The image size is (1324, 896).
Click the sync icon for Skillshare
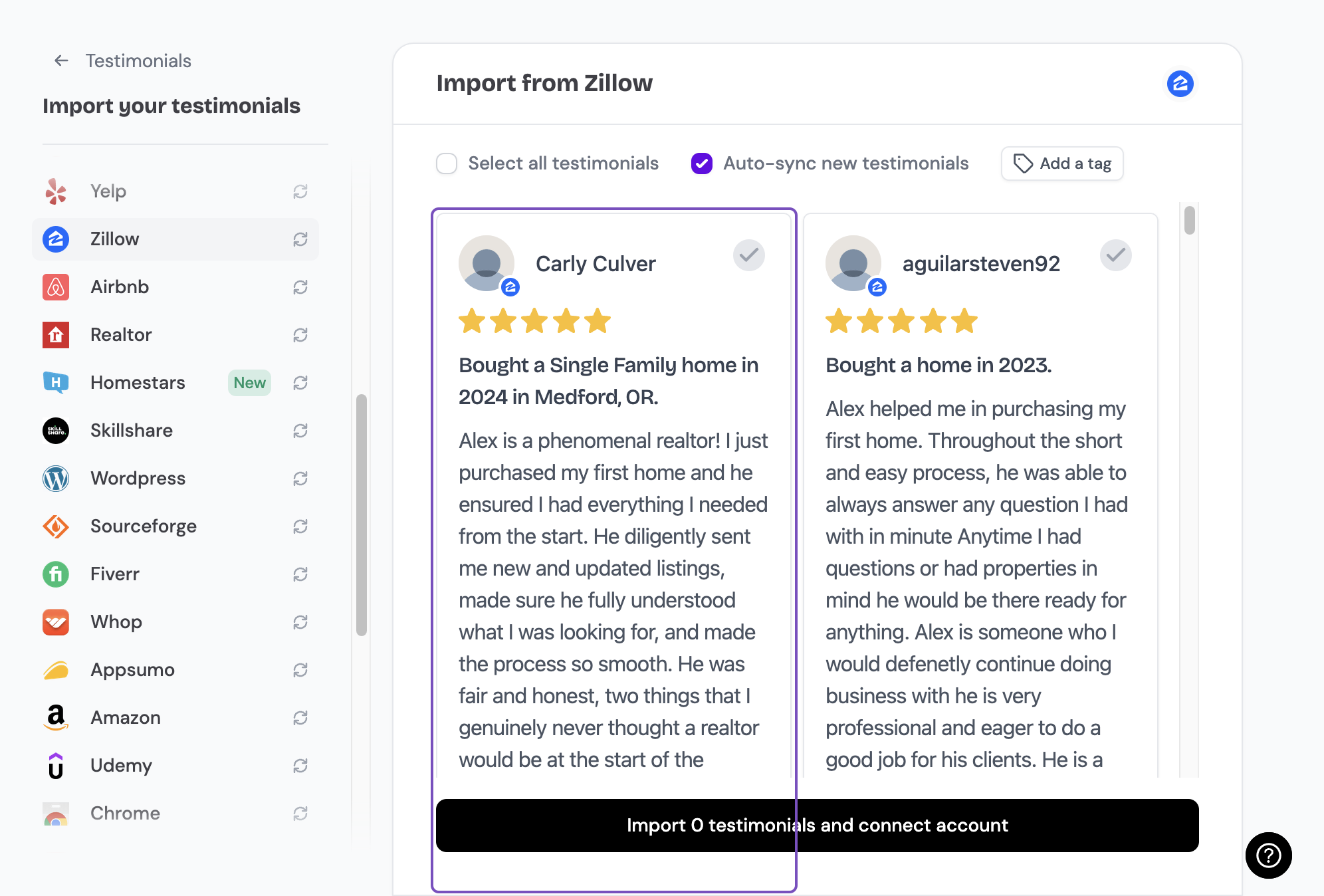click(x=300, y=431)
